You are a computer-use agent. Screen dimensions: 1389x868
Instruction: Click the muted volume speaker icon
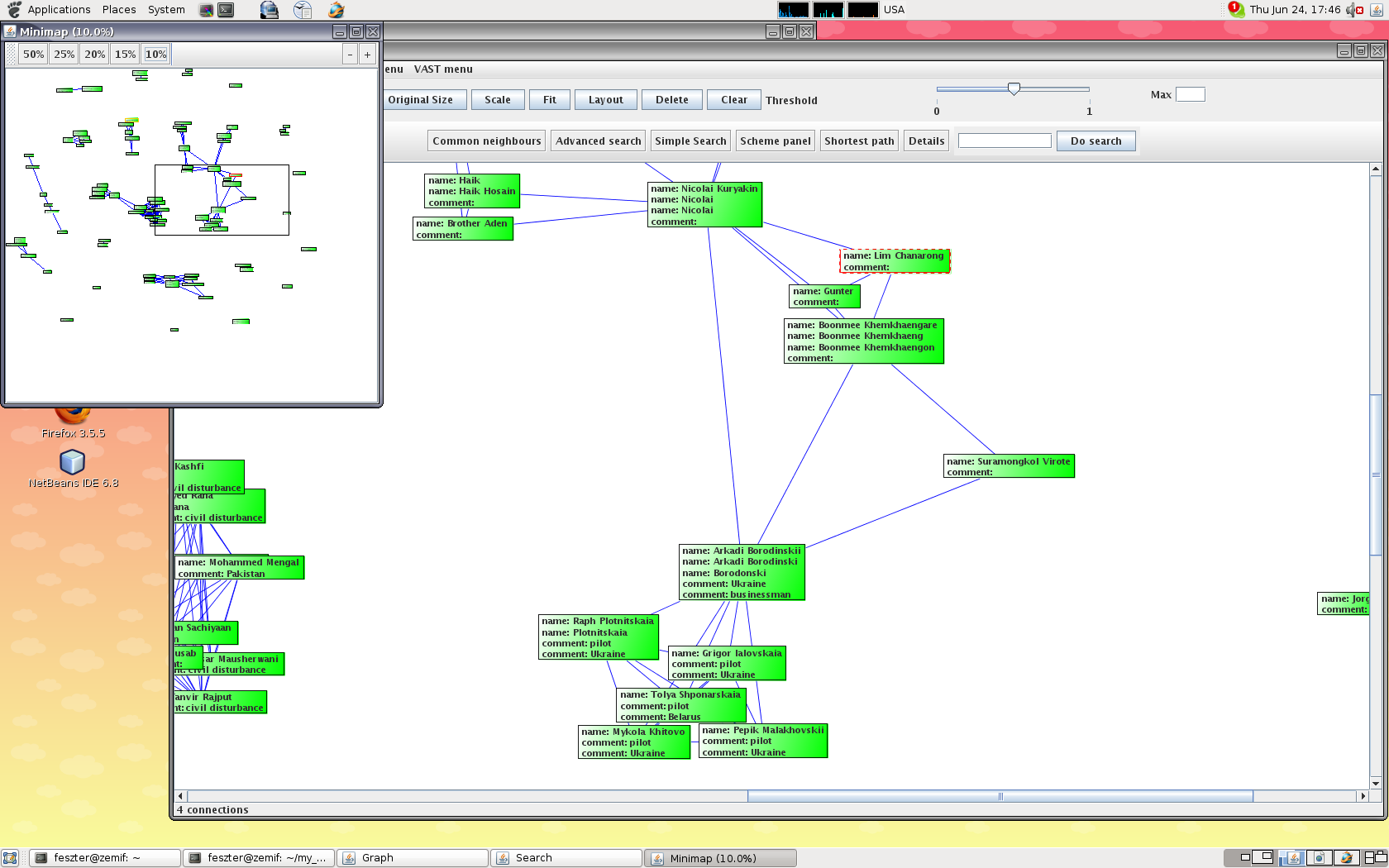coord(1354,10)
